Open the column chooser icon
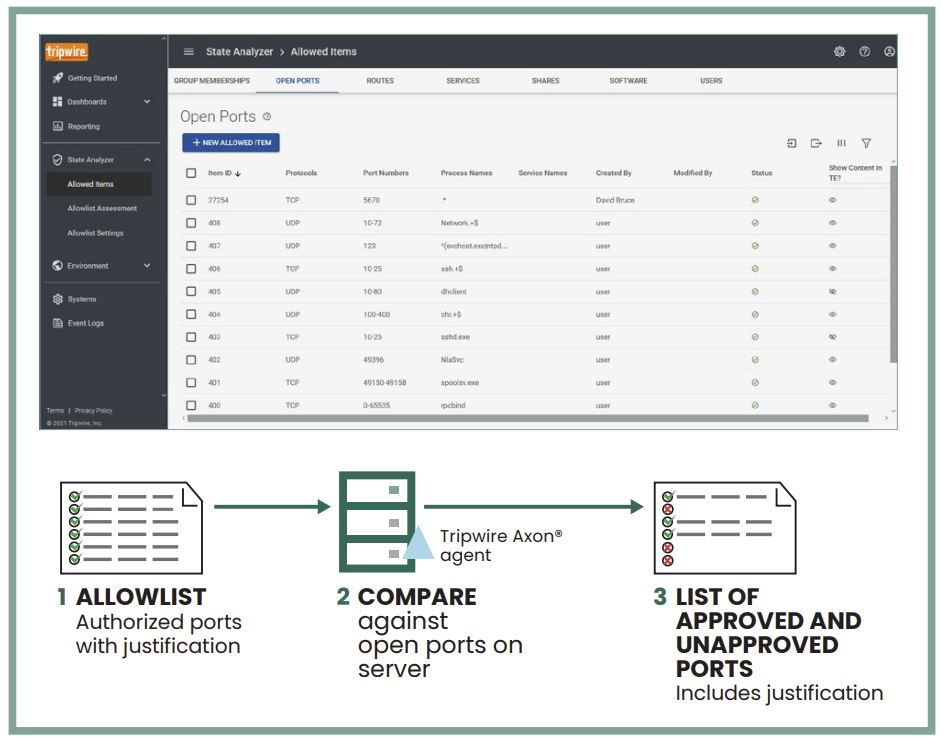This screenshot has width=943, height=742. (x=841, y=143)
